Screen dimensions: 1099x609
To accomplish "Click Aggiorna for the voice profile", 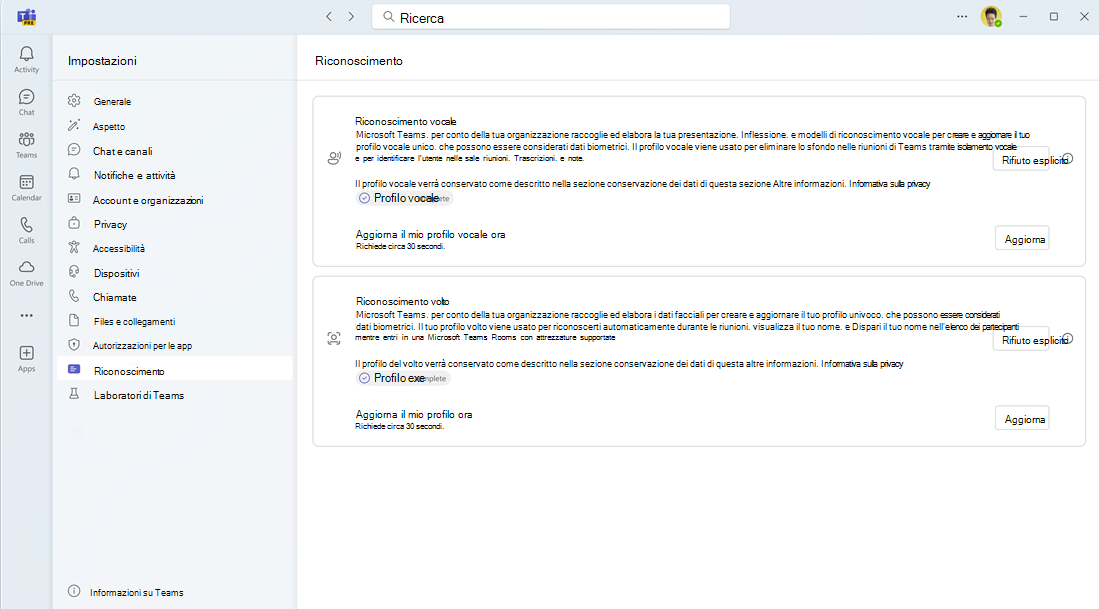I will pos(1022,239).
